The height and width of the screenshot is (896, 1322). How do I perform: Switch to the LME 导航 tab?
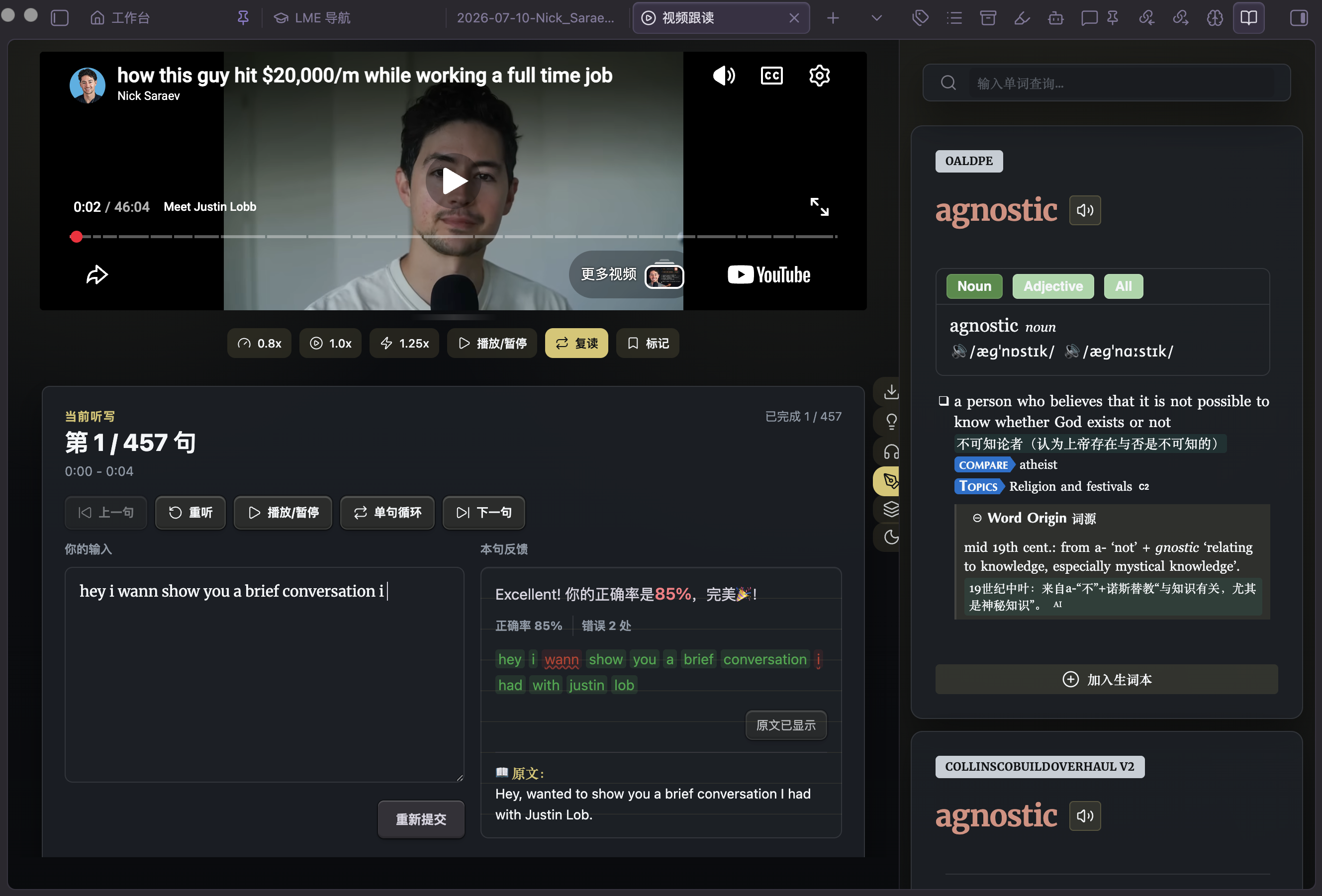tap(312, 18)
